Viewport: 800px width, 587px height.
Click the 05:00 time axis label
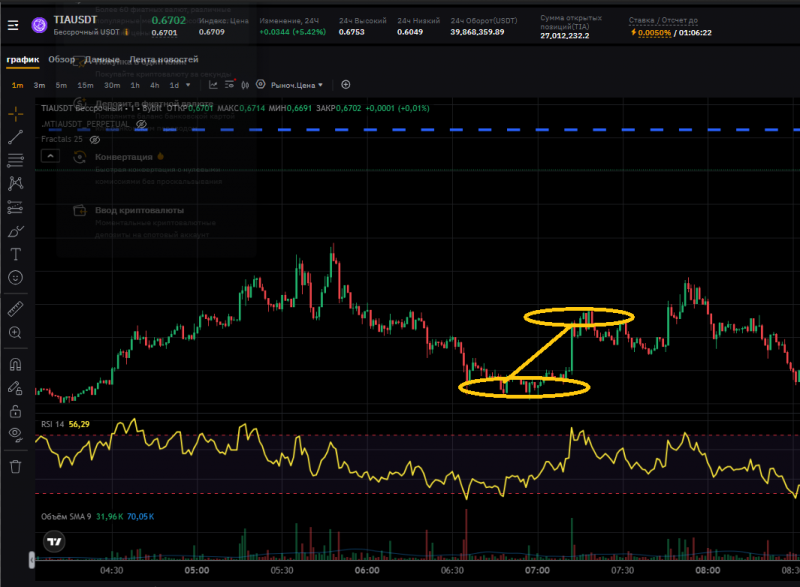click(196, 570)
